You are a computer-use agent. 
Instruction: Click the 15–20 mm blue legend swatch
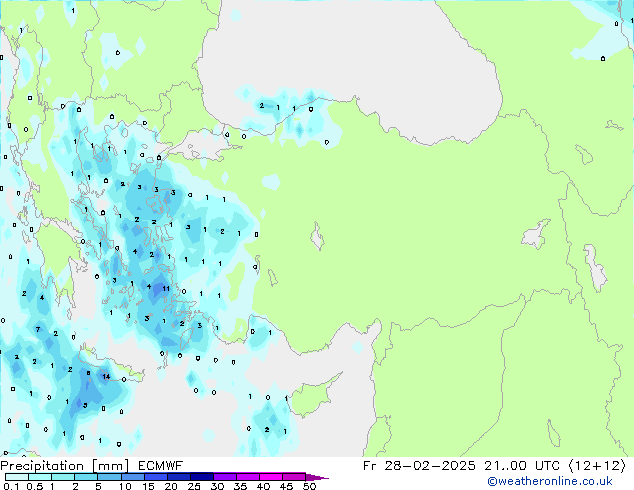(x=155, y=477)
